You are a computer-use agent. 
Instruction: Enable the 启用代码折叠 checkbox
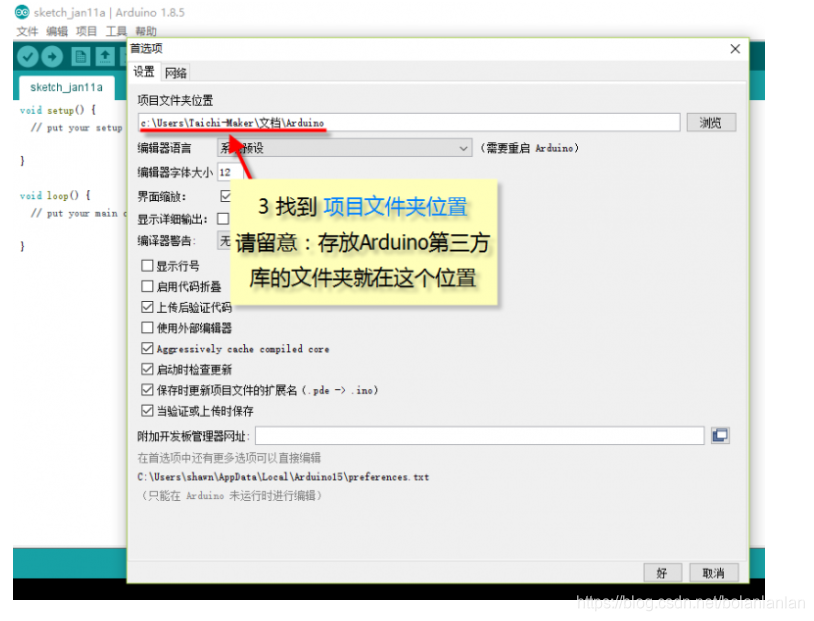coord(147,286)
